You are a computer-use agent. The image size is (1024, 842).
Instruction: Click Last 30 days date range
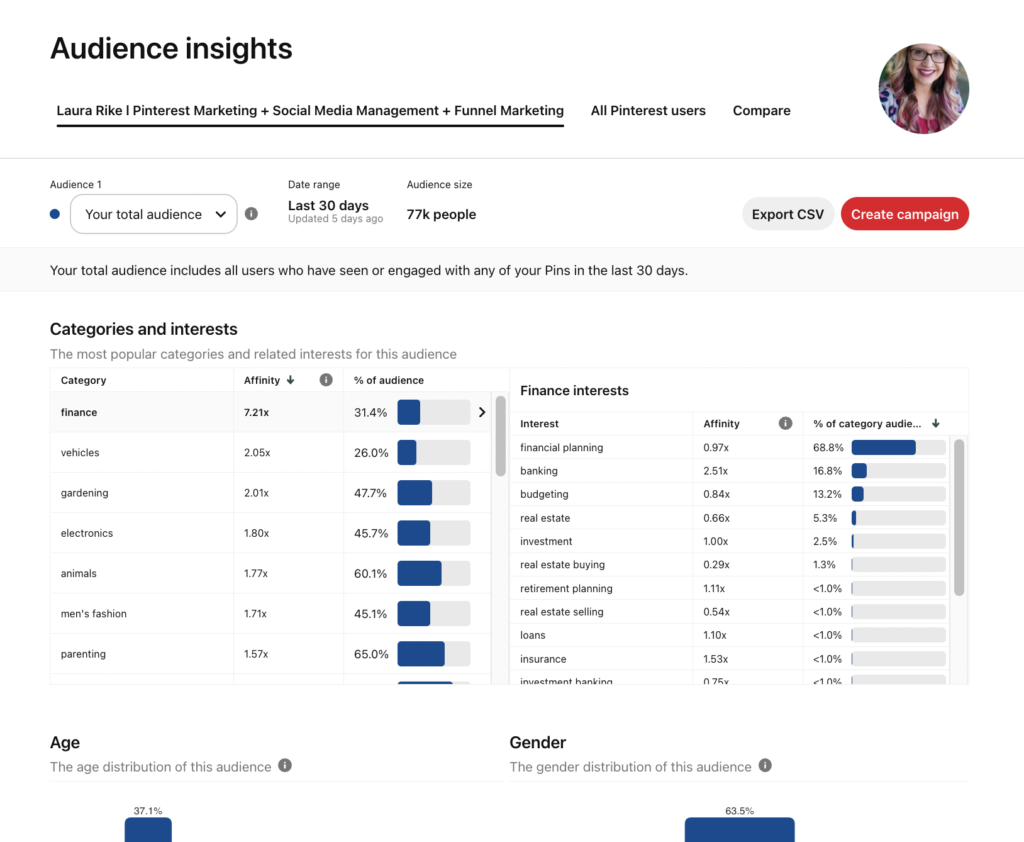pyautogui.click(x=328, y=205)
